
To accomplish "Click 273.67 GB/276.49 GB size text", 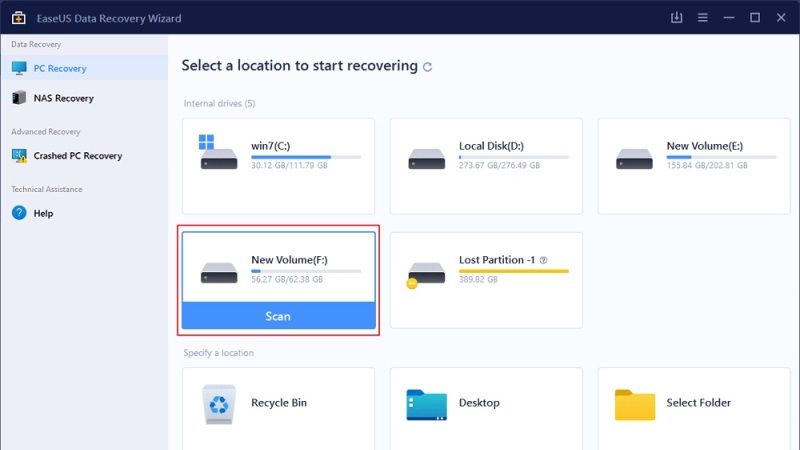I will coord(499,165).
